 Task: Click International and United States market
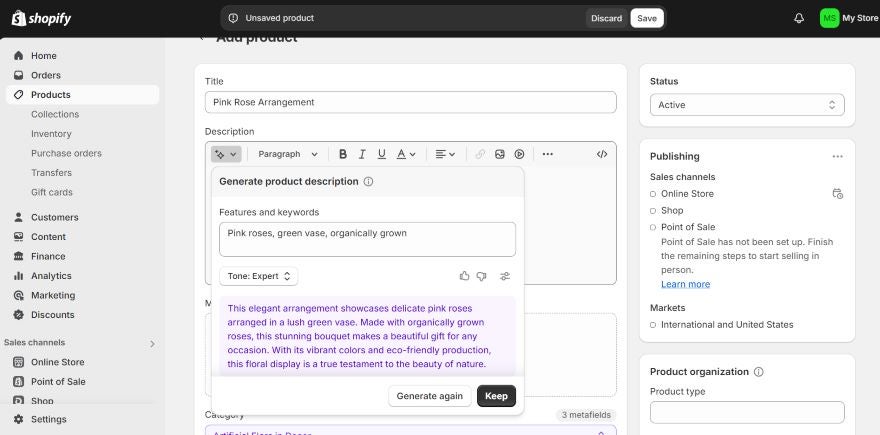pos(727,324)
